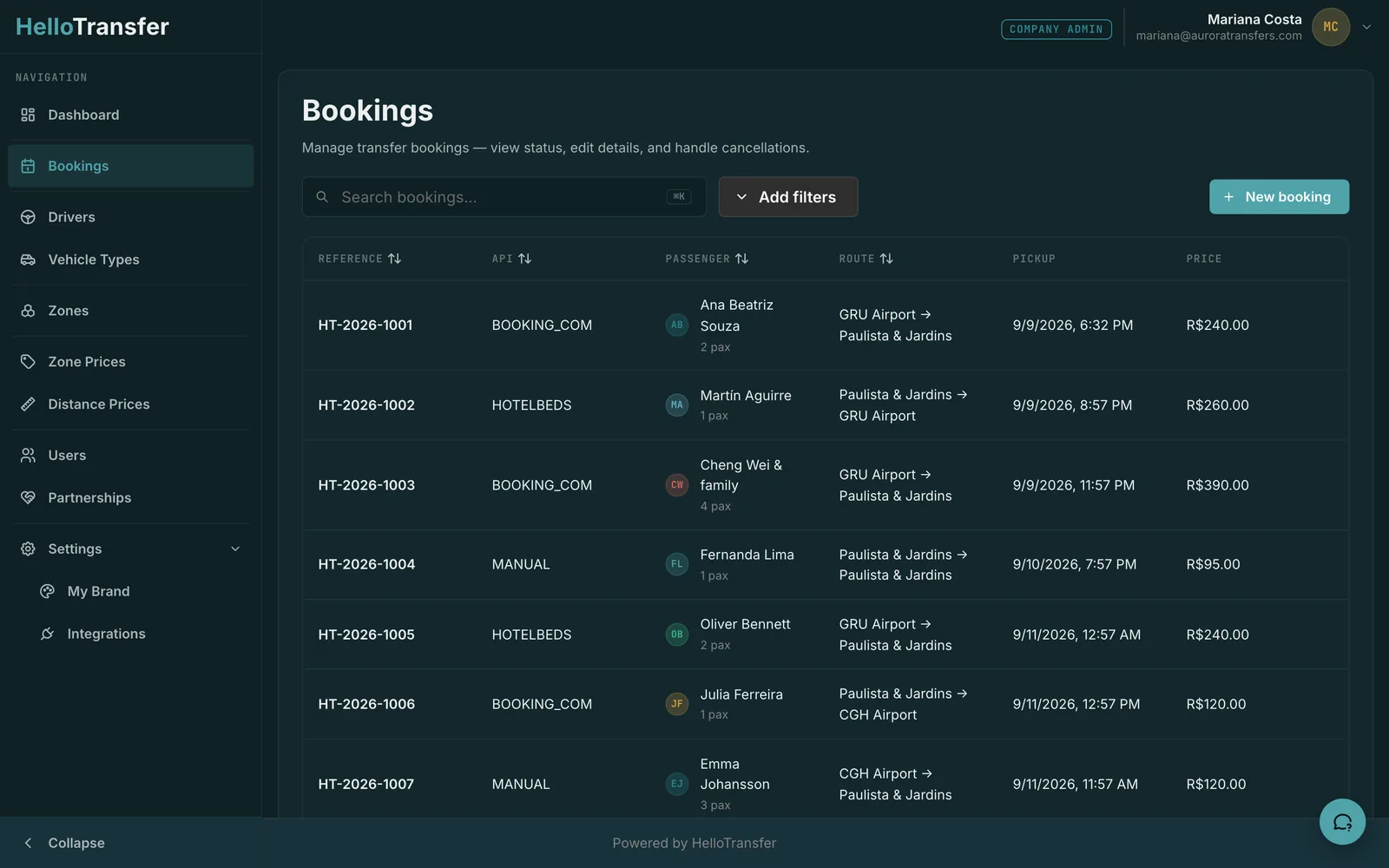Click the AB avatar for Ana Beatriz Souza
Screen dimensions: 1389x868
(677, 325)
